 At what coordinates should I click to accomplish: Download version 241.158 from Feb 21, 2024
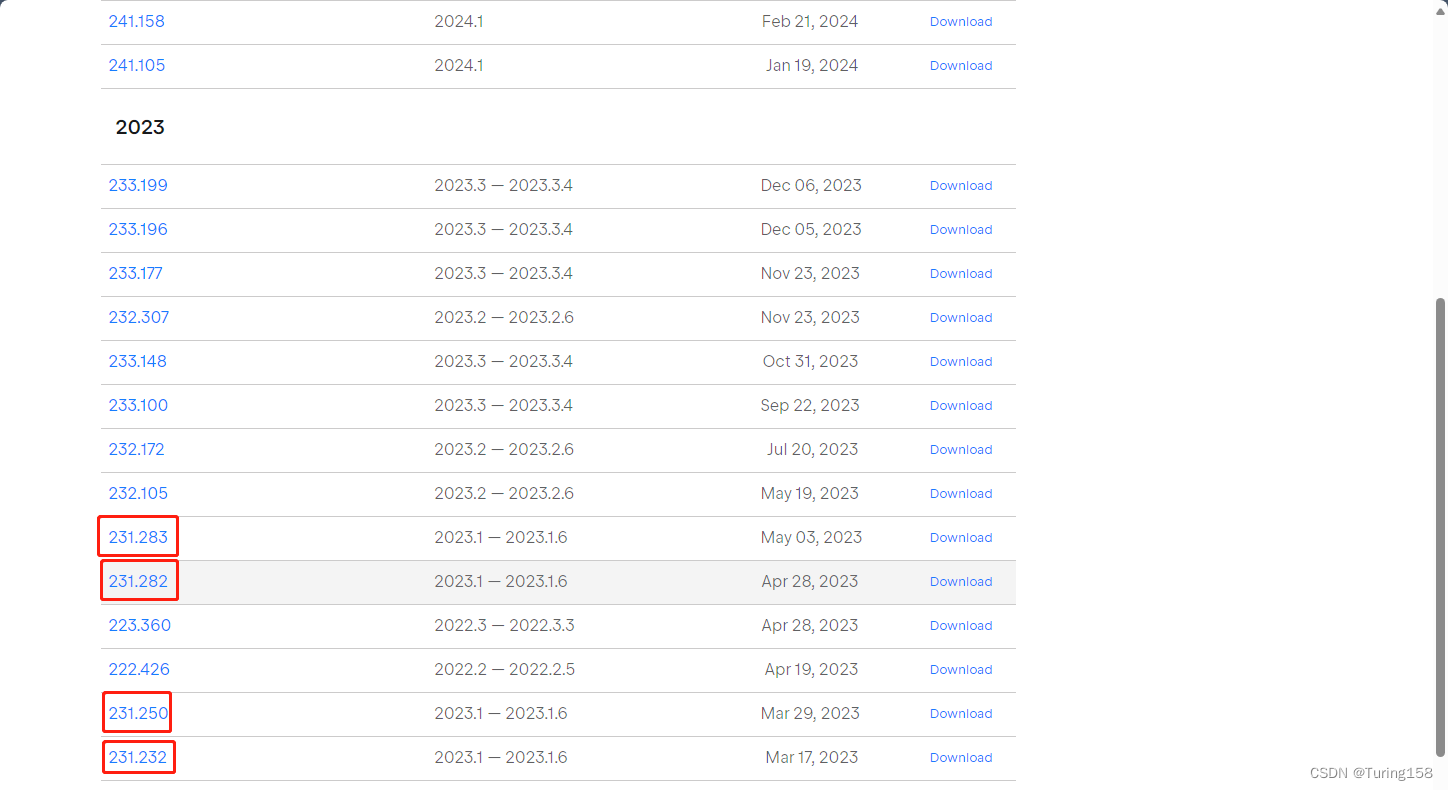point(961,21)
